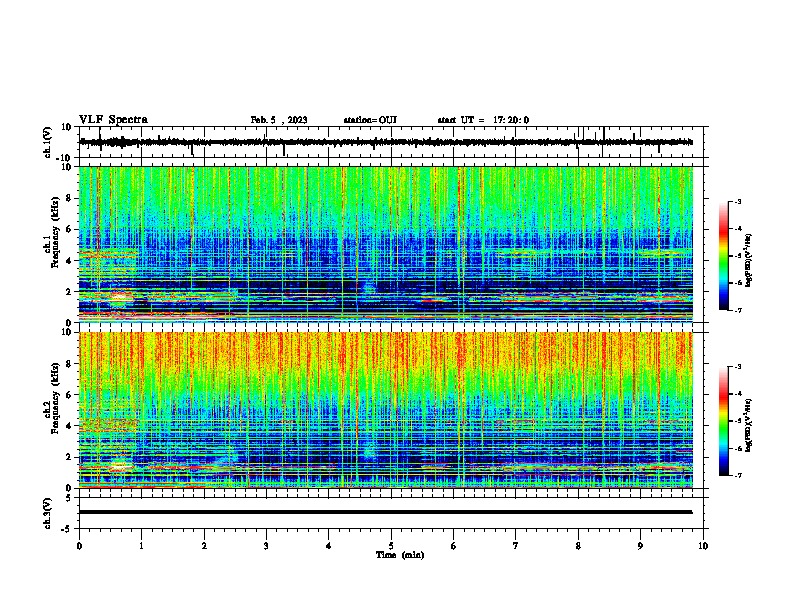Click time axis tick label '8'

tap(578, 546)
